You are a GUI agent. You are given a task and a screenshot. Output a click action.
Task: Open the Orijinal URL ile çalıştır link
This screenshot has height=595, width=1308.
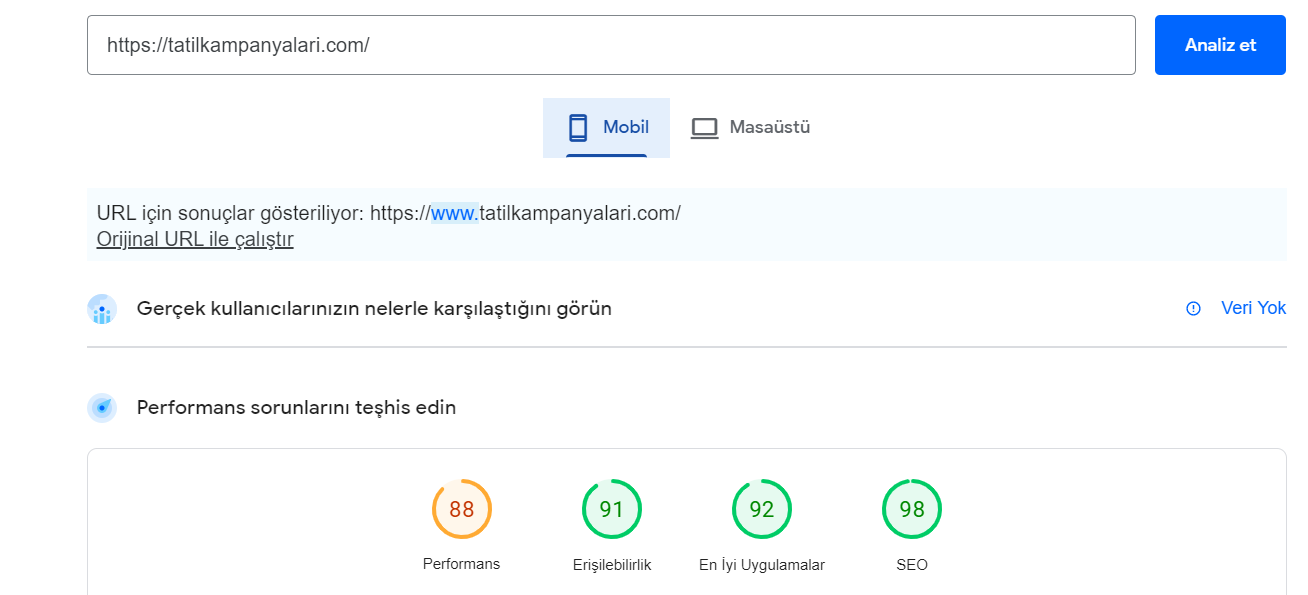(195, 239)
